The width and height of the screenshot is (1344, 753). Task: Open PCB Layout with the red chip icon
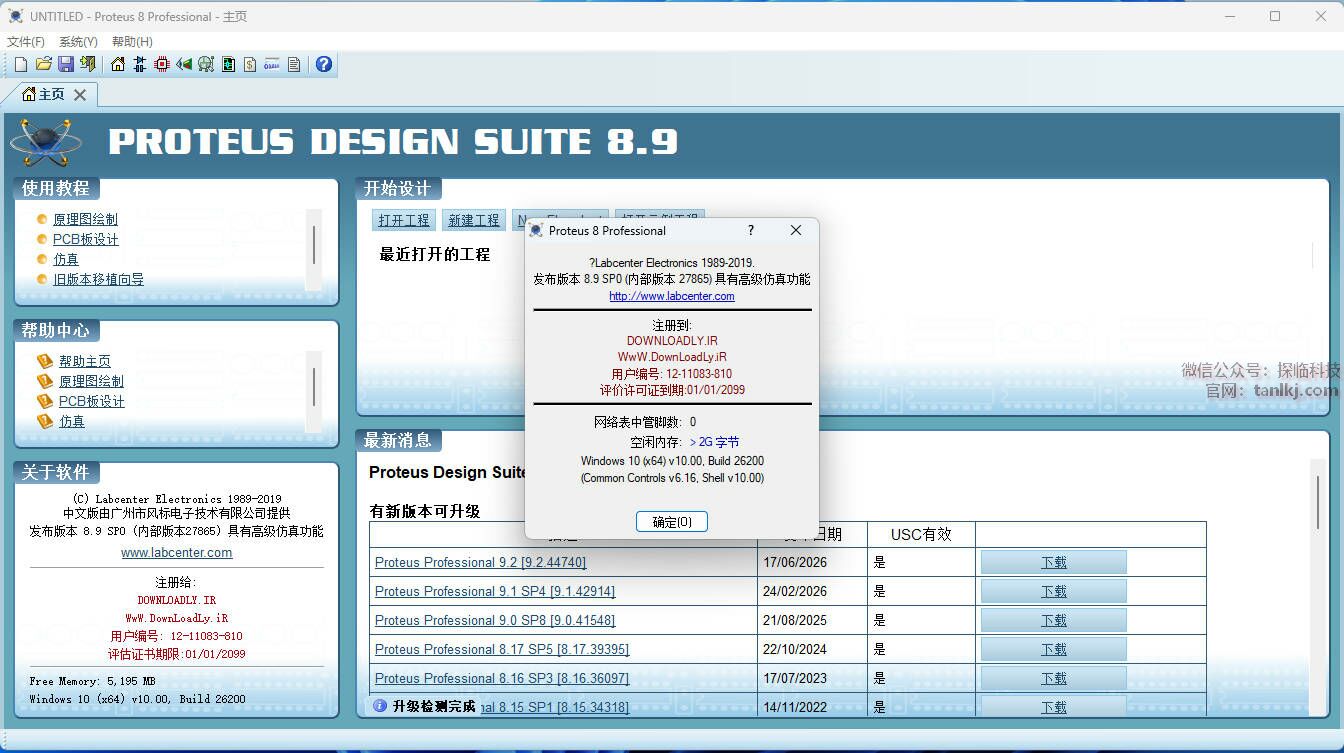[x=162, y=64]
